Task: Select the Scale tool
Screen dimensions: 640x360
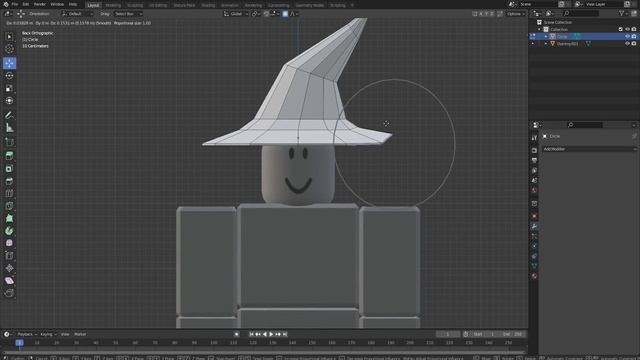Action: click(x=9, y=88)
